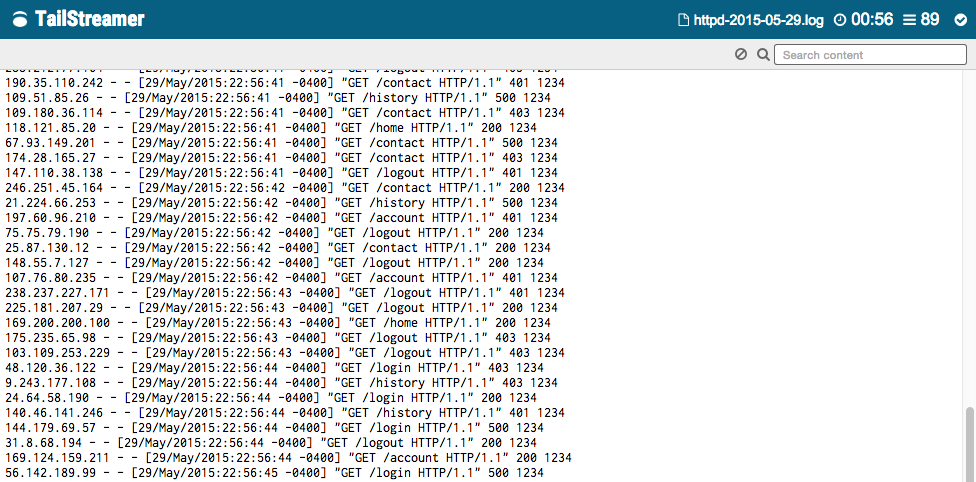Select log line from 25.87.130.12
The image size is (976, 482).
pyautogui.click(x=278, y=247)
